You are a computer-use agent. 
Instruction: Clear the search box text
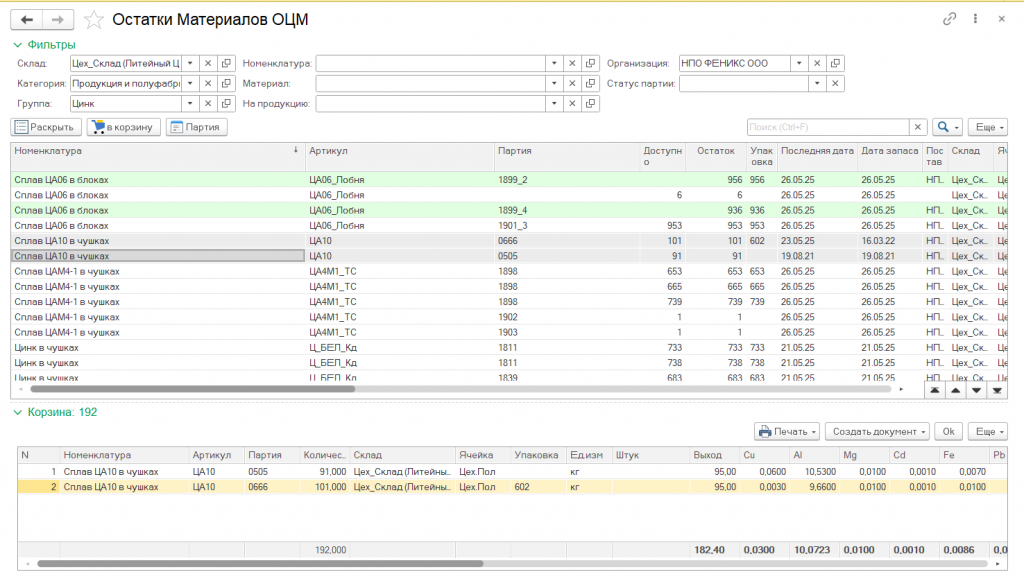click(x=918, y=127)
